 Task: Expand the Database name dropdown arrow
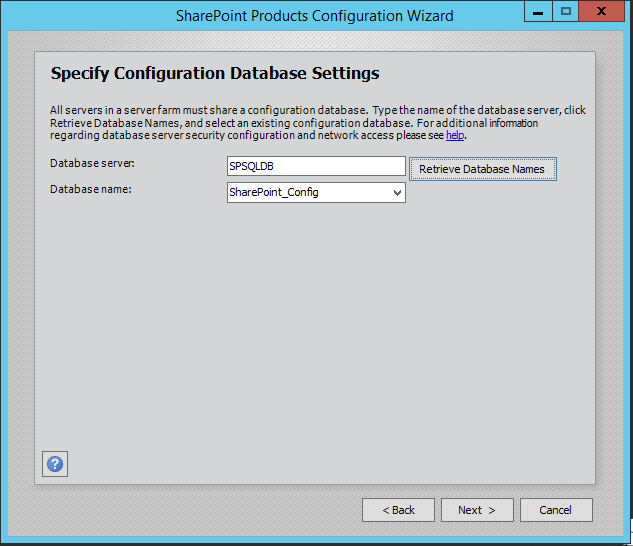(397, 193)
